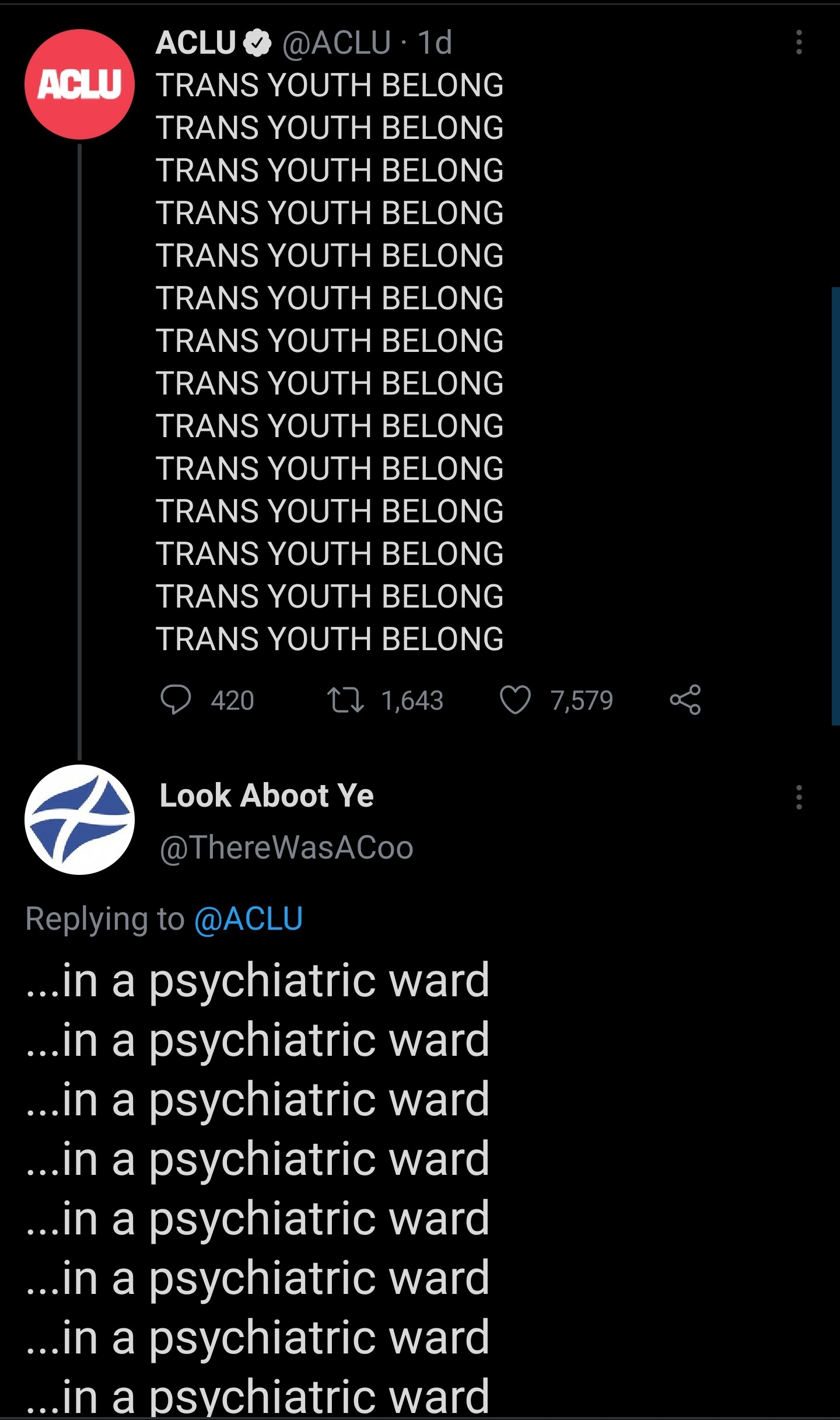This screenshot has height=1420, width=840.
Task: Retweet the ACLU tweet
Action: [x=345, y=700]
